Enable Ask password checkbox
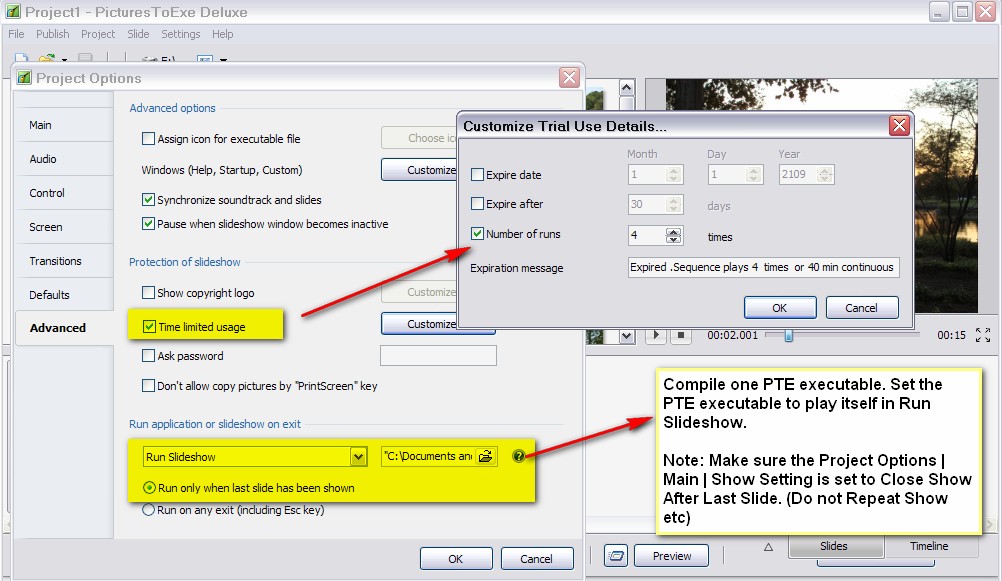Screen dimensions: 1002x581 (x=148, y=355)
